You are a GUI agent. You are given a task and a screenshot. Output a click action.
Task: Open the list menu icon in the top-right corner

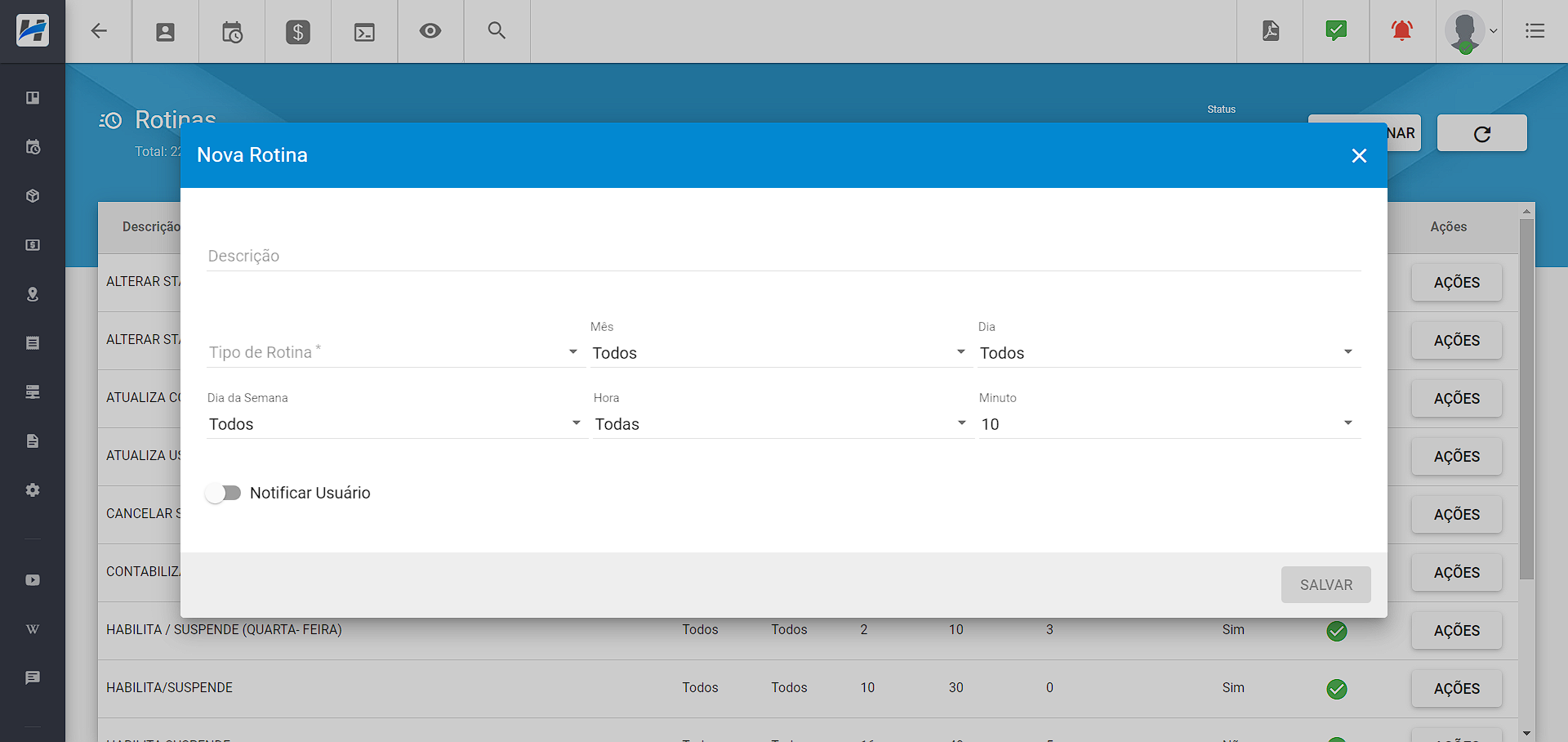click(1535, 31)
